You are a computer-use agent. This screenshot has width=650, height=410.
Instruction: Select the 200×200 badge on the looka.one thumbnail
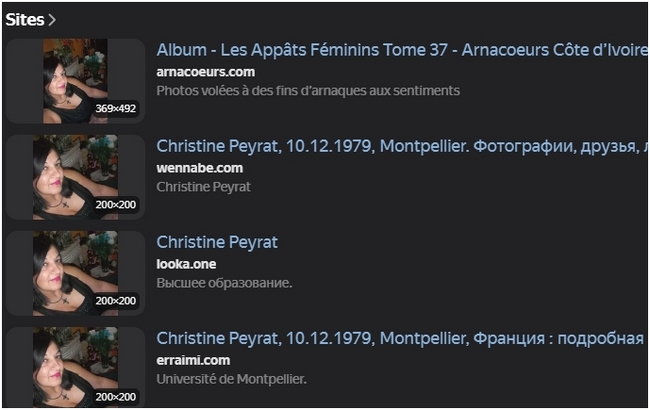tap(116, 300)
